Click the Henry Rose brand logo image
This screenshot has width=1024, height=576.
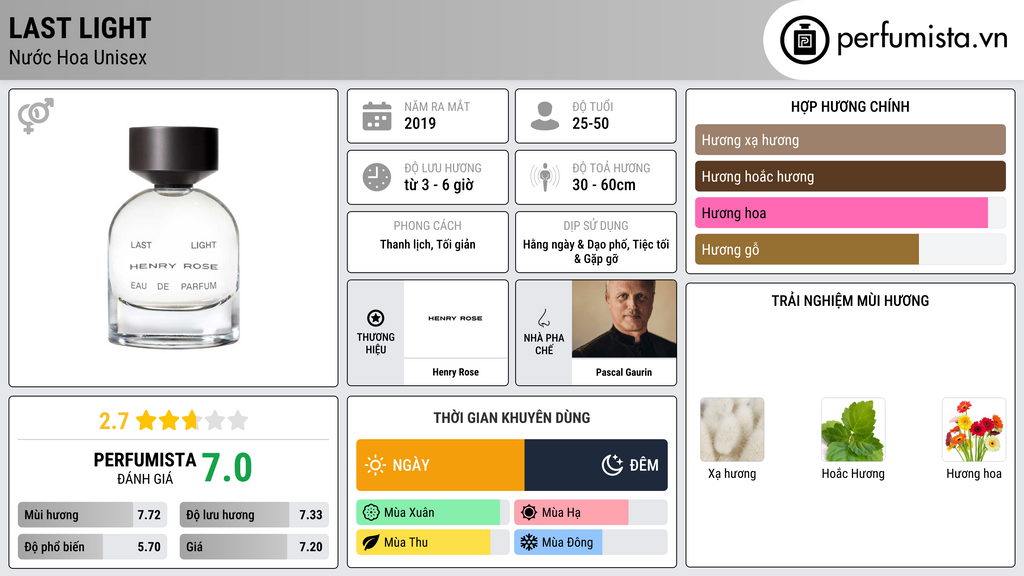point(455,319)
